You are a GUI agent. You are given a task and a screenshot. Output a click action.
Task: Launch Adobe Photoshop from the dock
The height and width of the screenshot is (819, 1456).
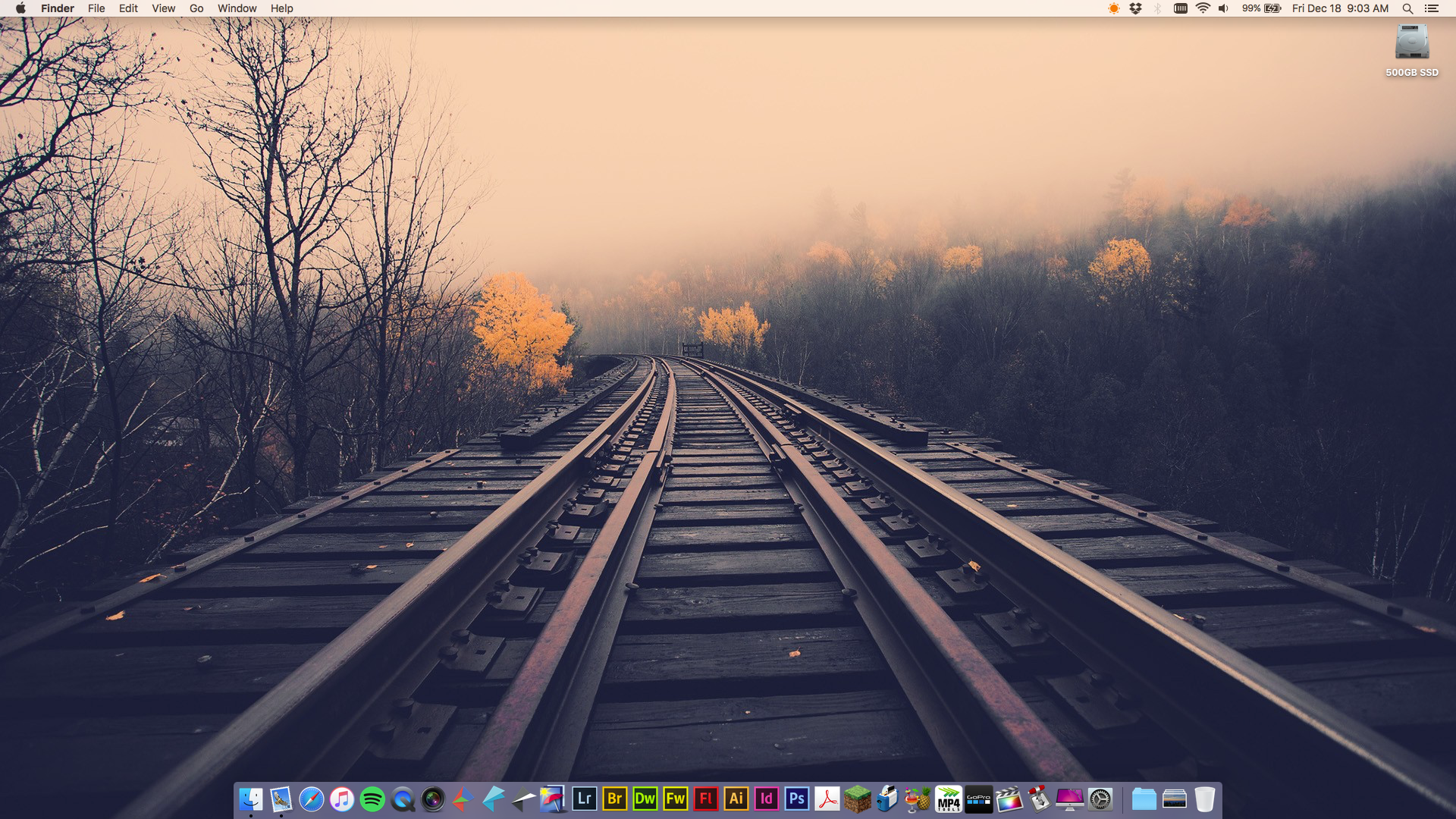[796, 799]
